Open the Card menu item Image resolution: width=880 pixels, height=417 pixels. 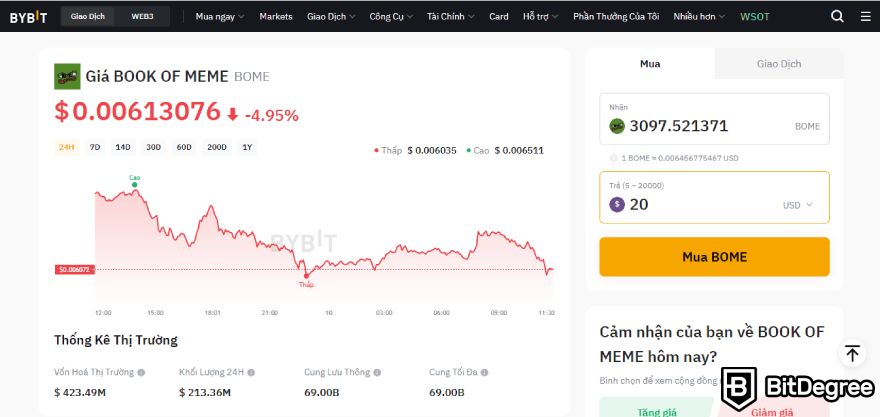[498, 16]
